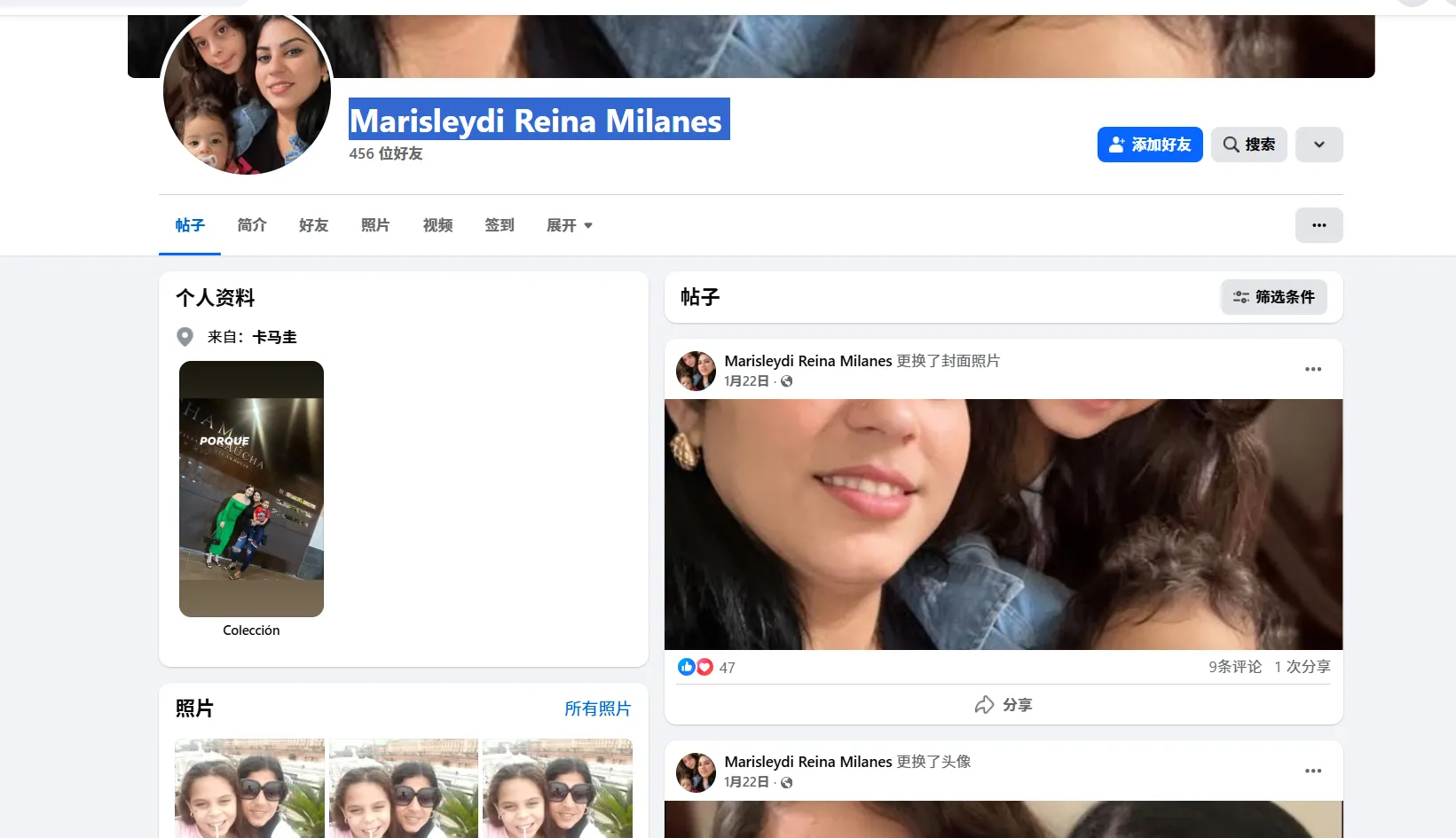Click the 分享 share button on cover photo post
Viewport: 1456px width, 838px height.
(x=1003, y=705)
